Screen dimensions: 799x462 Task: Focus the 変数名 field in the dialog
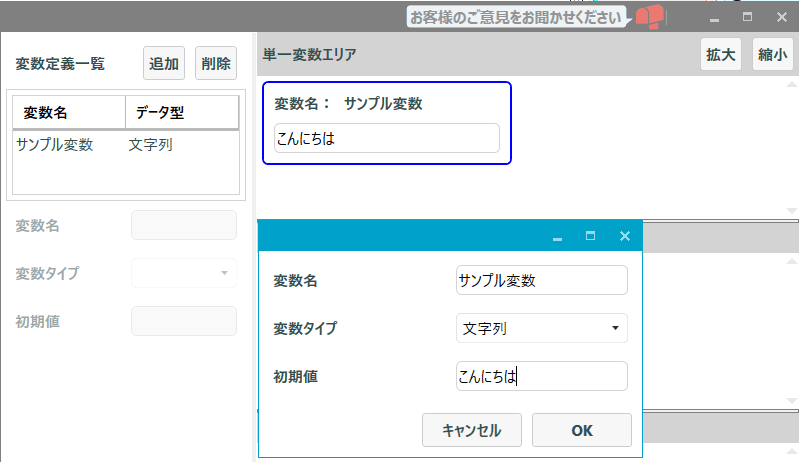[542, 280]
